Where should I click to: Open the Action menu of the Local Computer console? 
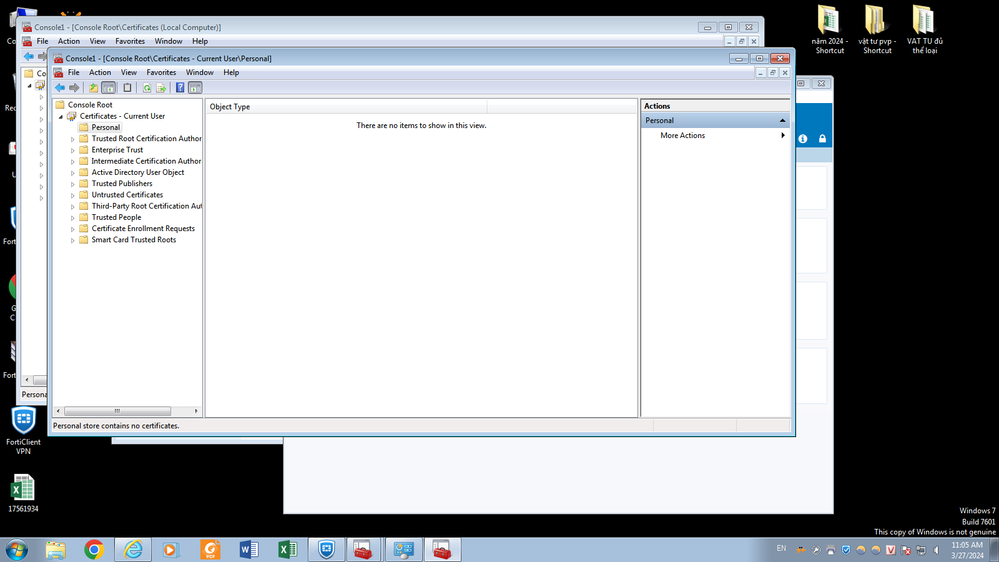click(x=69, y=41)
